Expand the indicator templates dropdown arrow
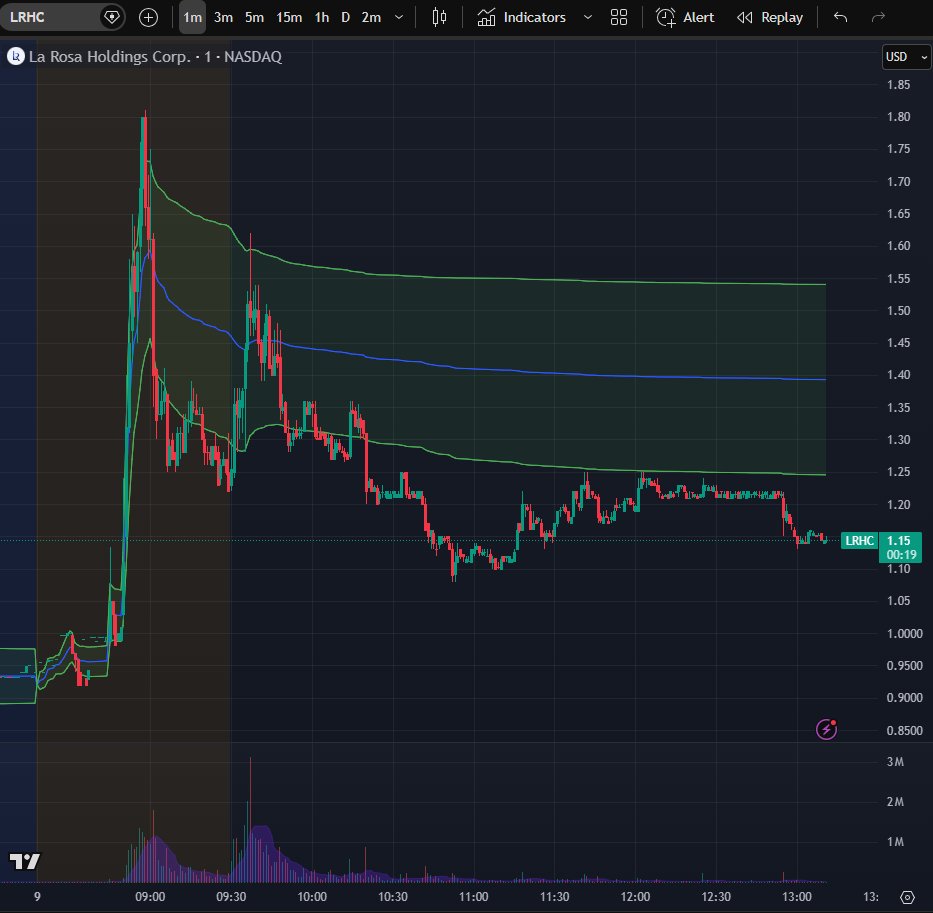This screenshot has height=913, width=933. pos(588,17)
